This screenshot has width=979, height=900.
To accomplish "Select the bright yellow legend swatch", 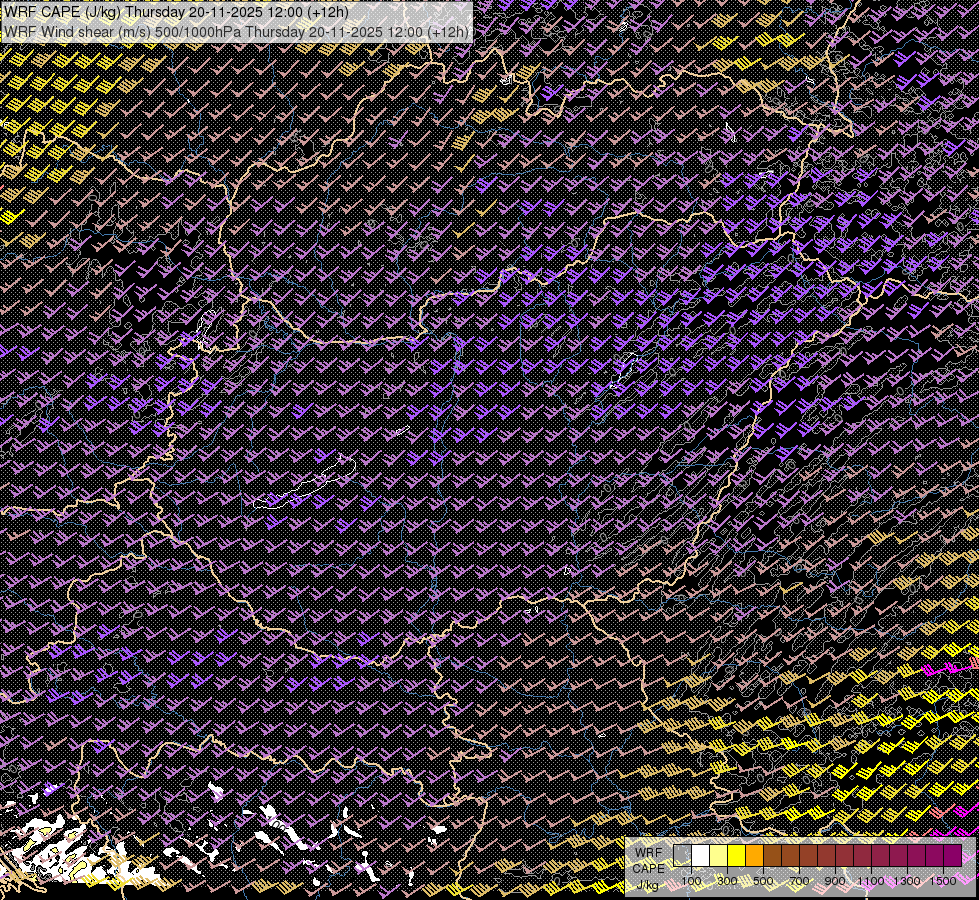I will [737, 856].
